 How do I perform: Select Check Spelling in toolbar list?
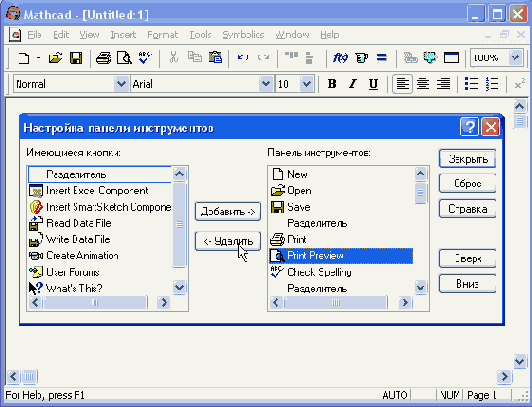pos(341,272)
